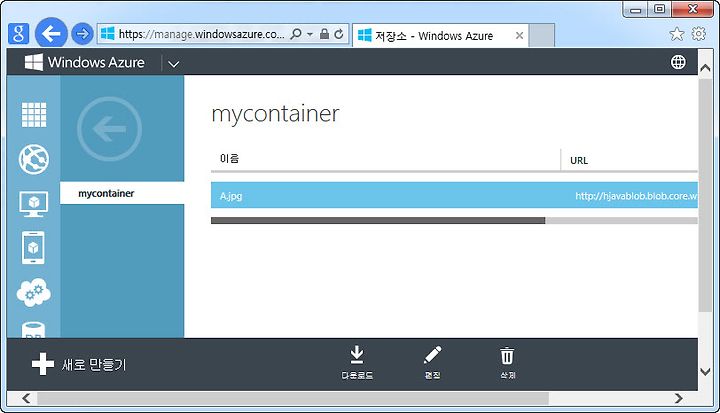Open the address bar dropdown arrow
This screenshot has height=413, width=720.
[x=310, y=34]
